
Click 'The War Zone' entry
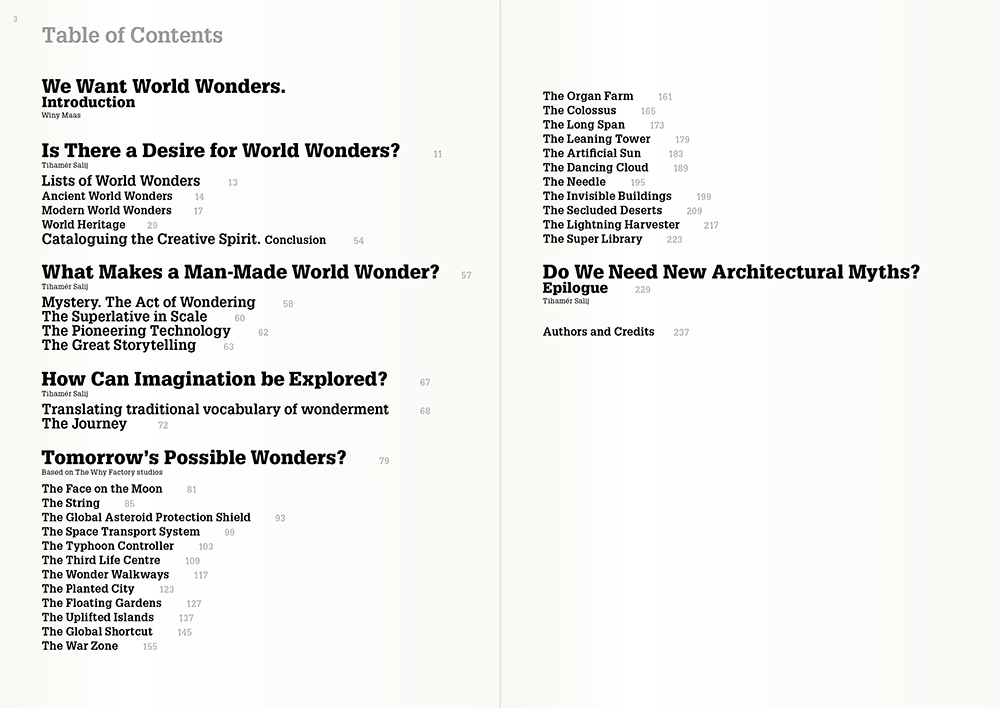[80, 646]
